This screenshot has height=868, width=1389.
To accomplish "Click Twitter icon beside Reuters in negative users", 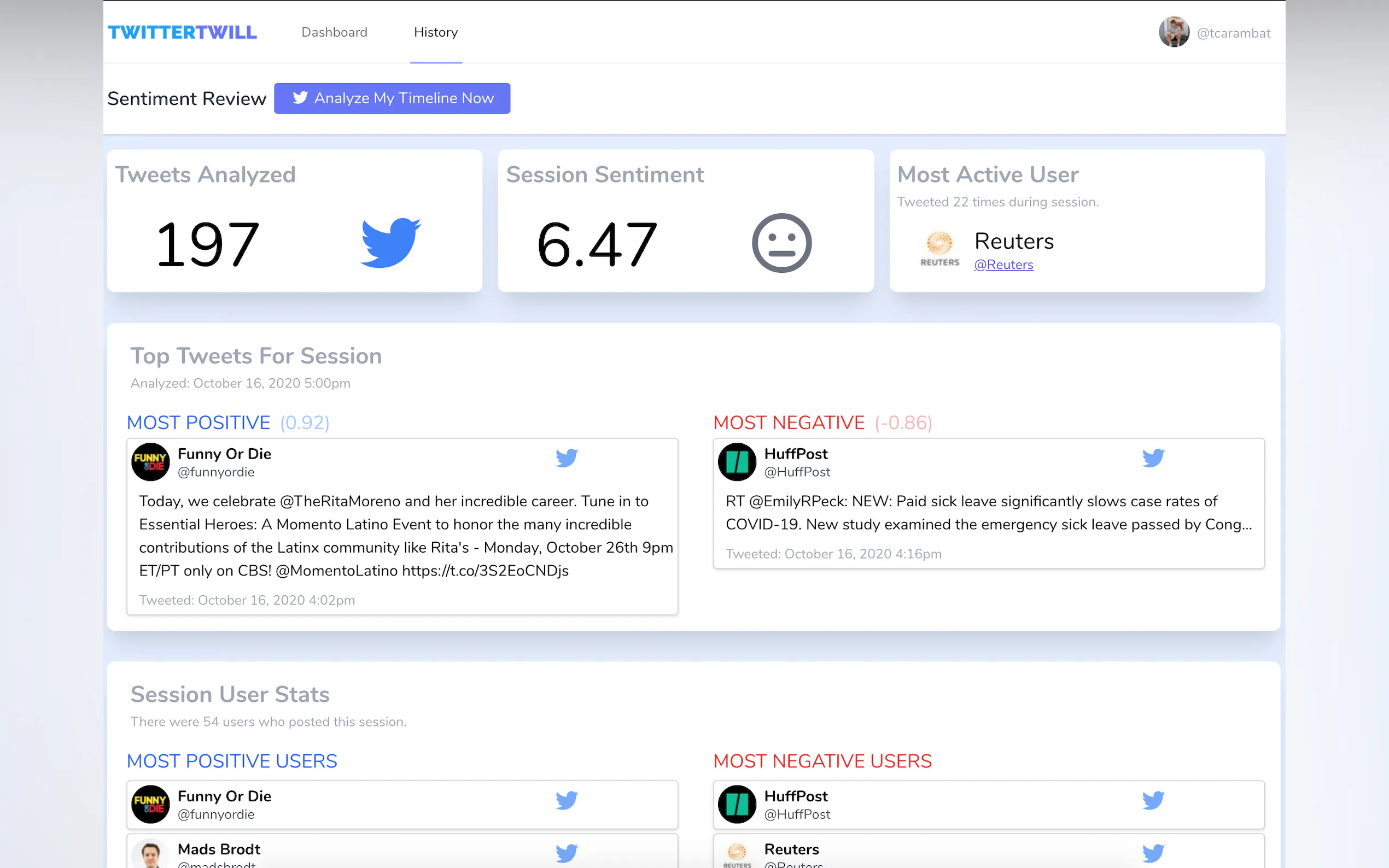I will point(1152,853).
